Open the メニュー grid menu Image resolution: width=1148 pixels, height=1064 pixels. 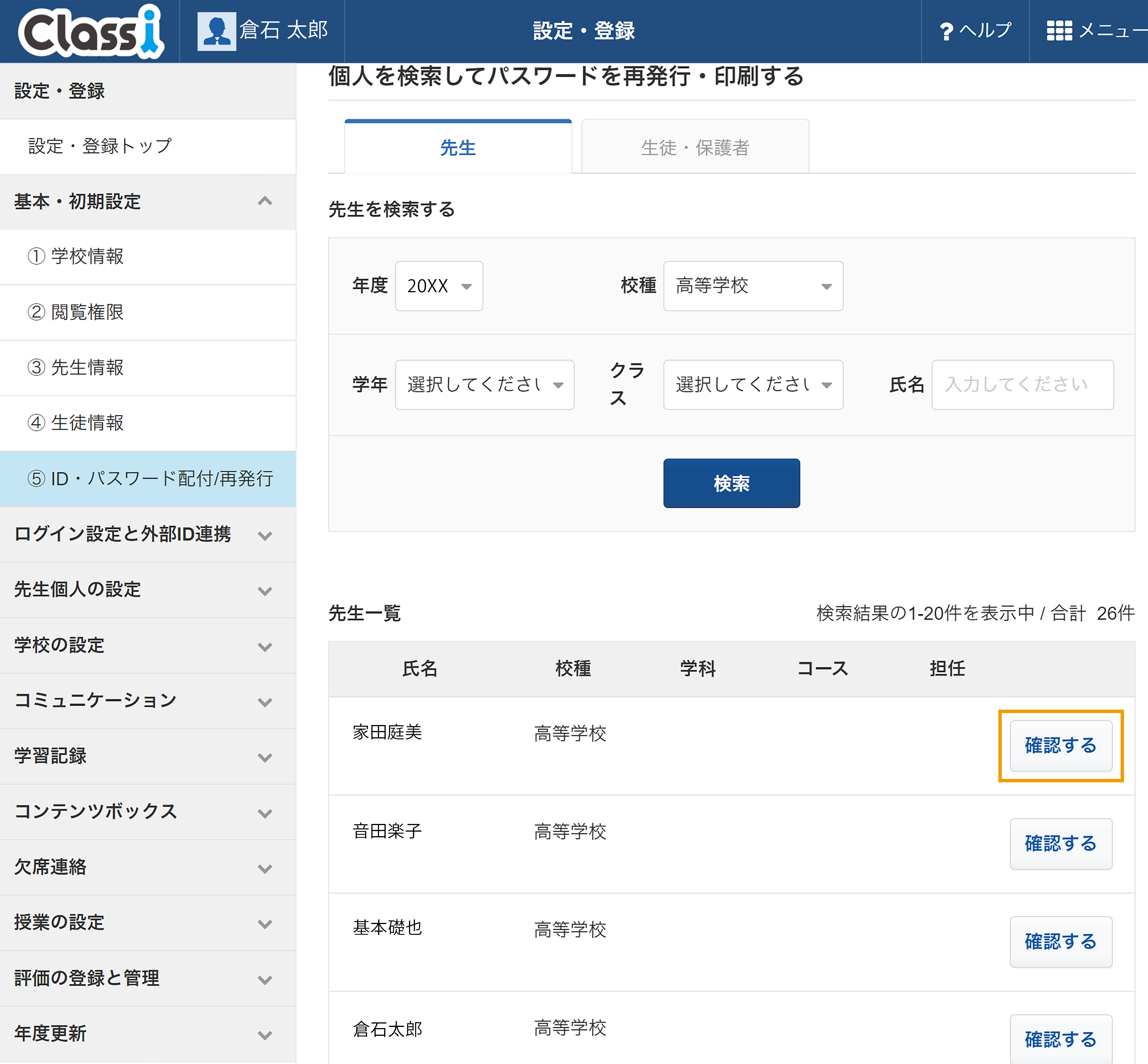[x=1096, y=31]
